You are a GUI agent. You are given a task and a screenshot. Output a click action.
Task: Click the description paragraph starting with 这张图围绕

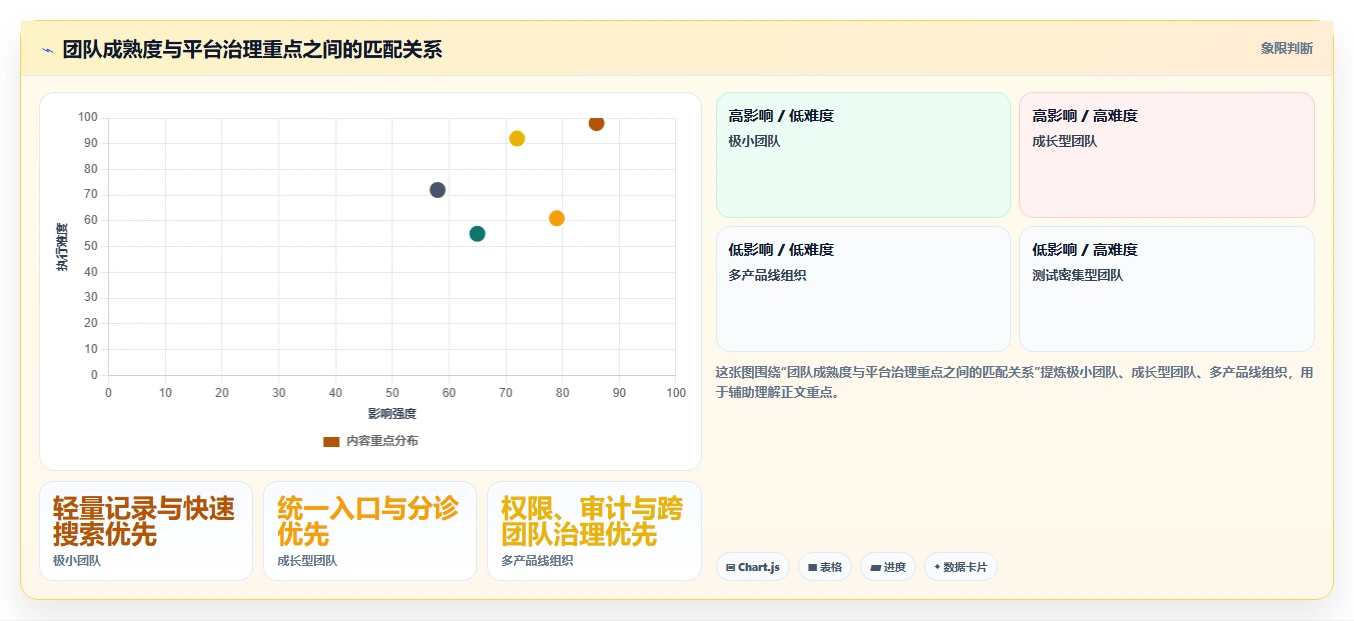tap(1014, 382)
